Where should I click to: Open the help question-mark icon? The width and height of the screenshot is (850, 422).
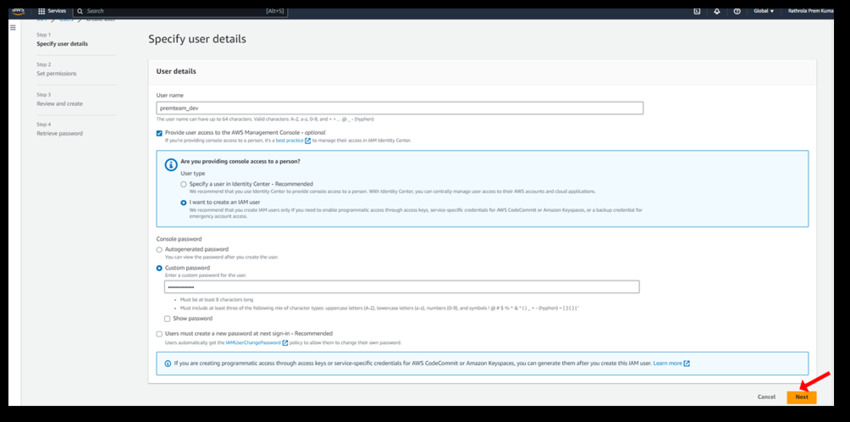pos(737,11)
